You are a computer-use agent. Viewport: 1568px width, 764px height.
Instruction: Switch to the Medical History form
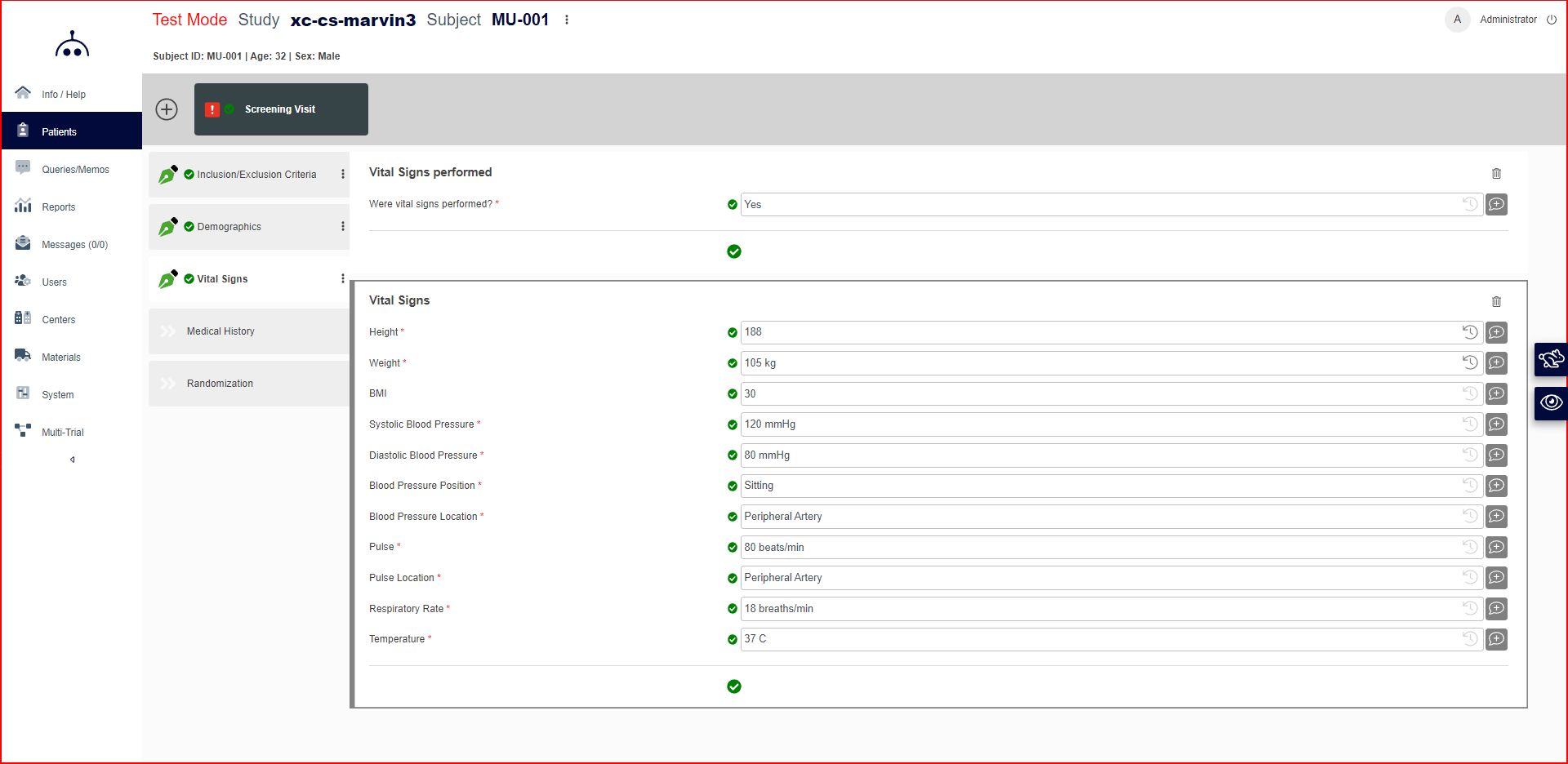(x=220, y=331)
